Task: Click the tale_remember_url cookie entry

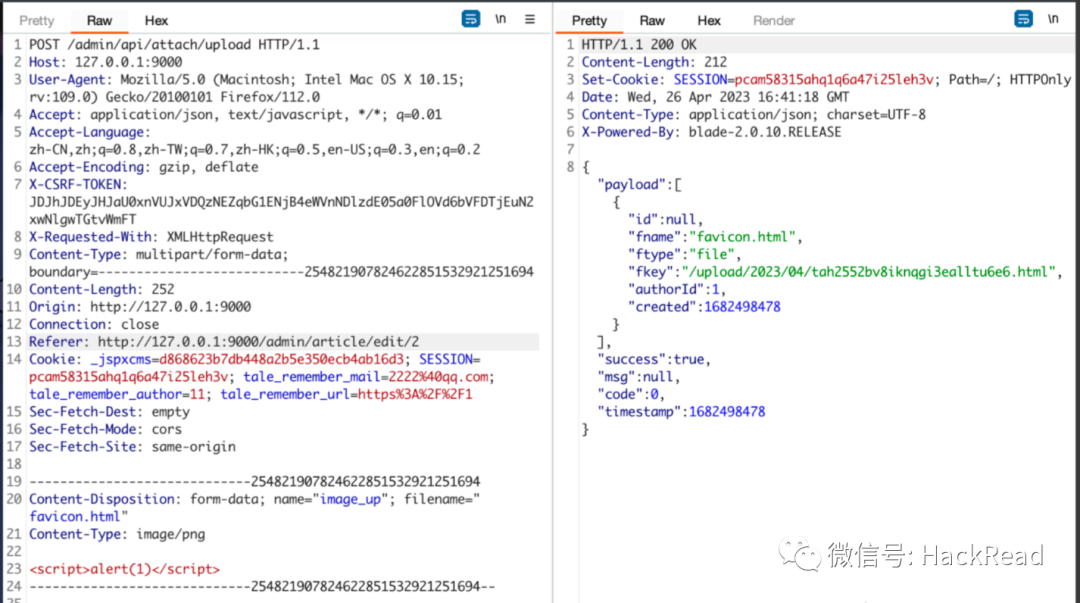Action: [x=346, y=395]
